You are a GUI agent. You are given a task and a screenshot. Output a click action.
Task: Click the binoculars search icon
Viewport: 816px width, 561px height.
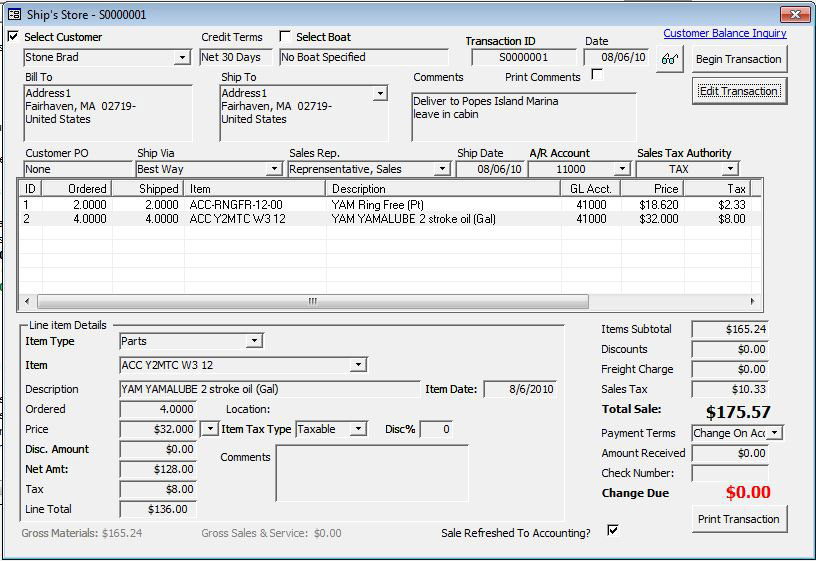[670, 59]
